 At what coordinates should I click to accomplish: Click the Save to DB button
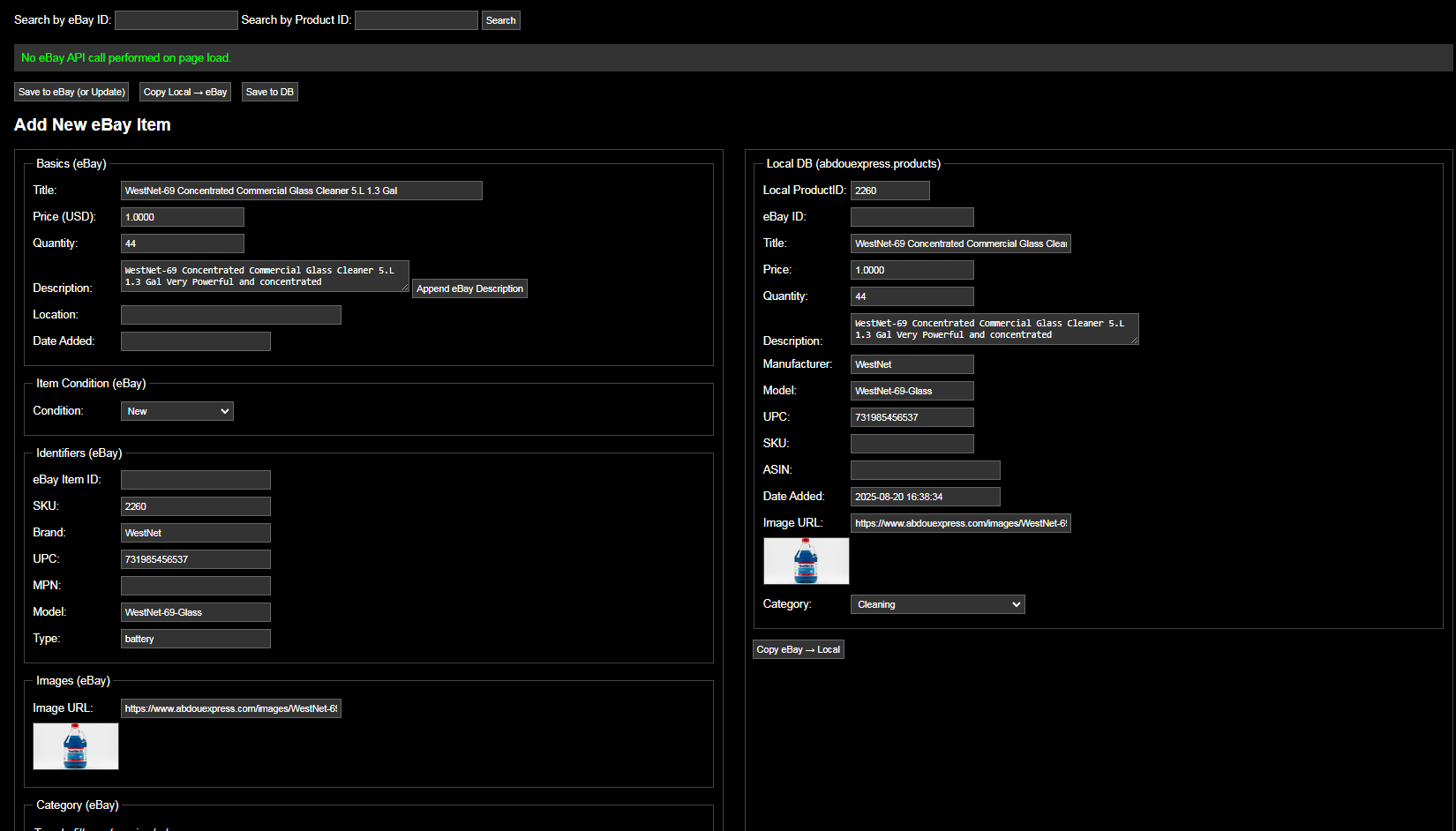269,92
